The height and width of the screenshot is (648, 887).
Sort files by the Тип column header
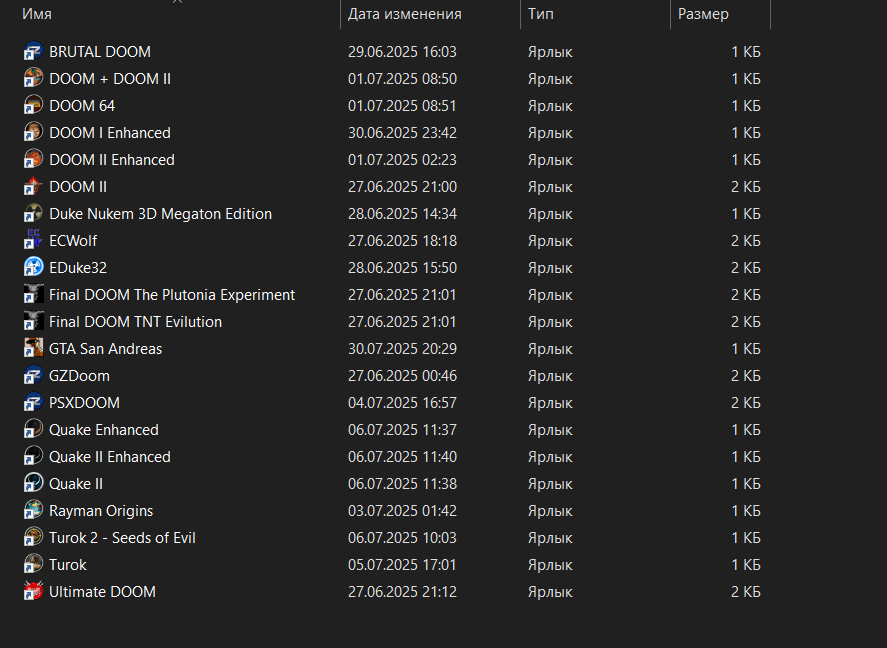[x=541, y=14]
